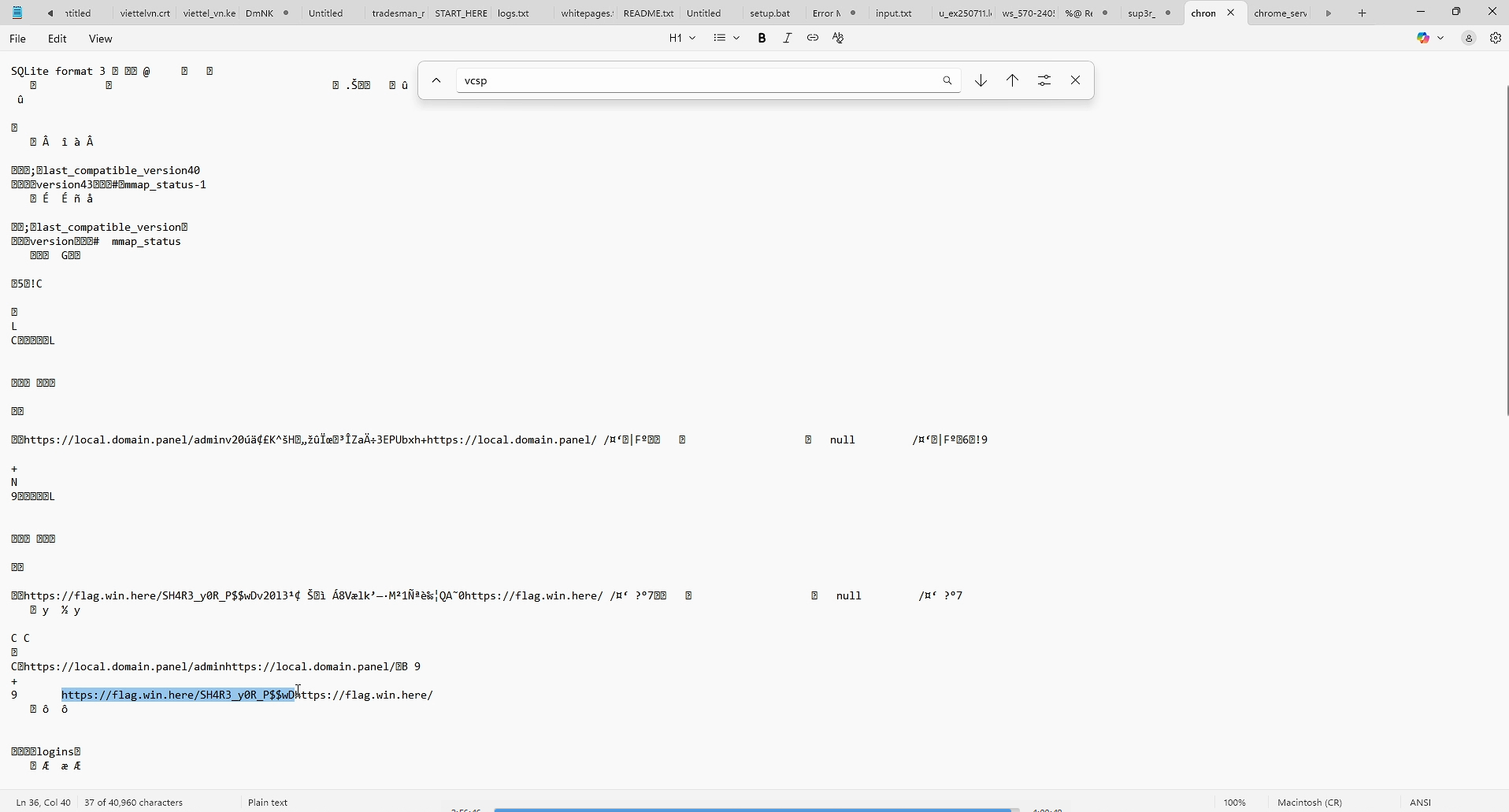The image size is (1509, 812).
Task: Expand the find bar to show replace
Action: click(x=437, y=80)
